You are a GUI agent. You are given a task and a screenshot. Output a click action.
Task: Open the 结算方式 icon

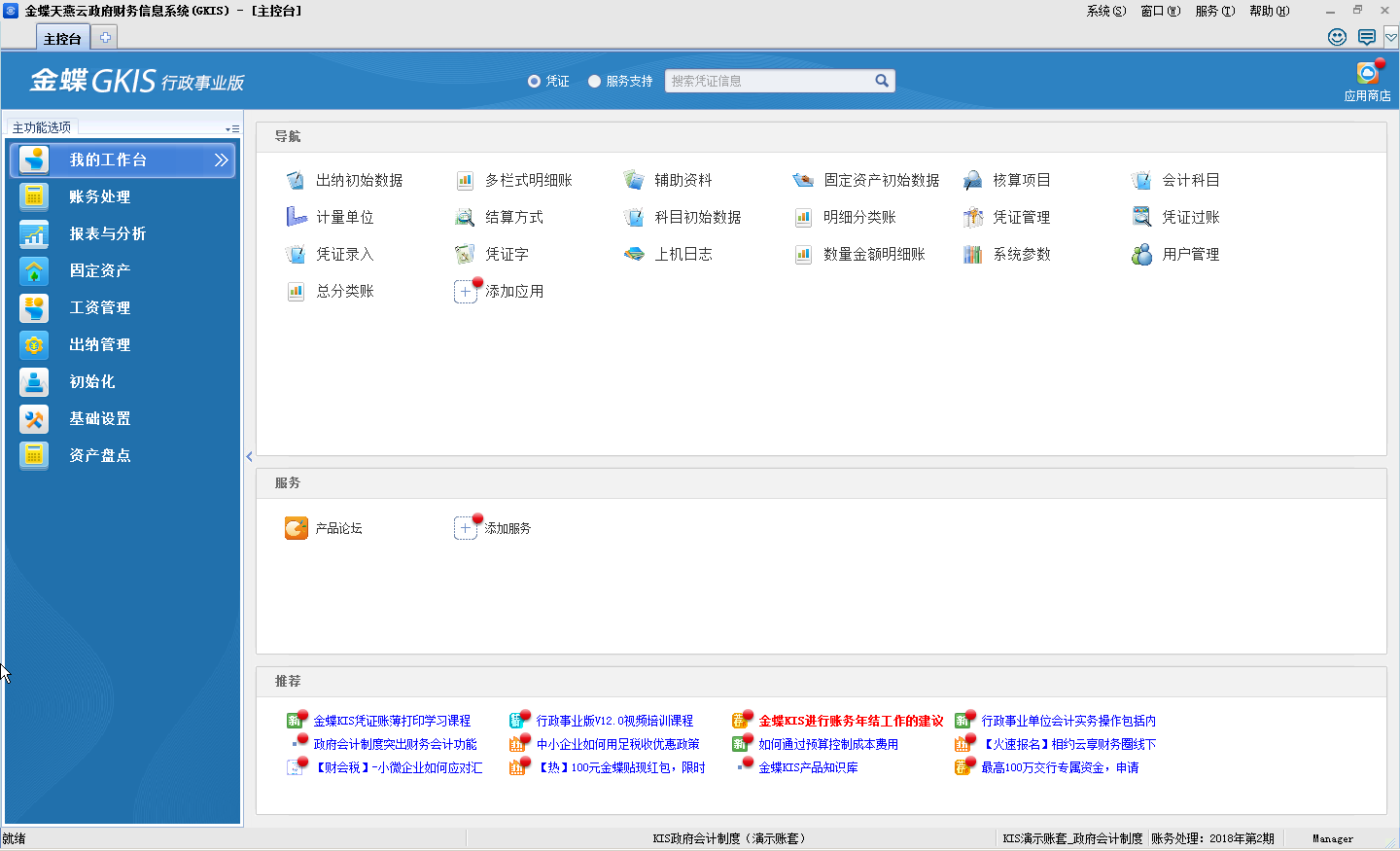coord(465,217)
